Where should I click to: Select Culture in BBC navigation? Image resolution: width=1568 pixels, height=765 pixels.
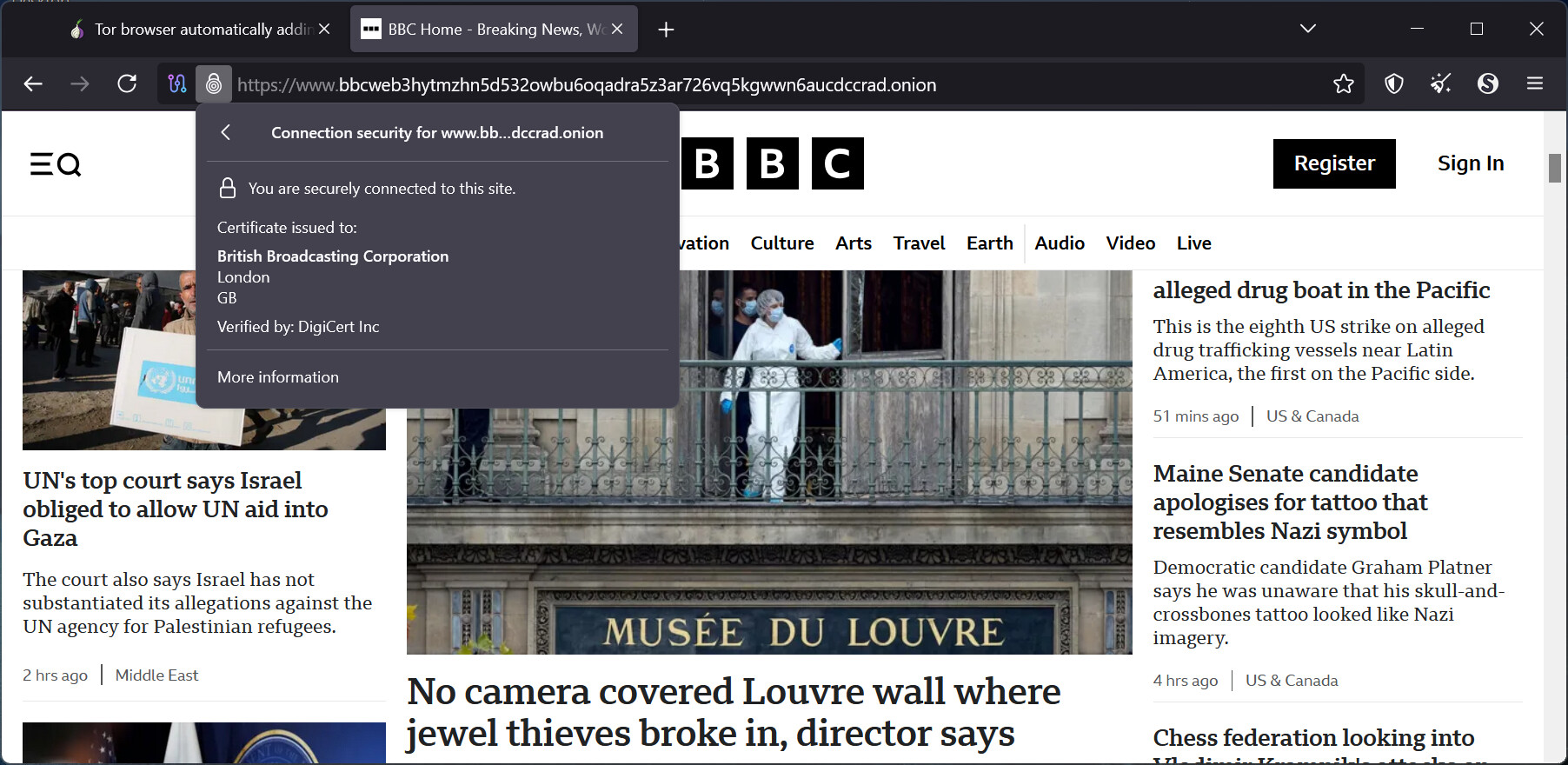point(782,243)
